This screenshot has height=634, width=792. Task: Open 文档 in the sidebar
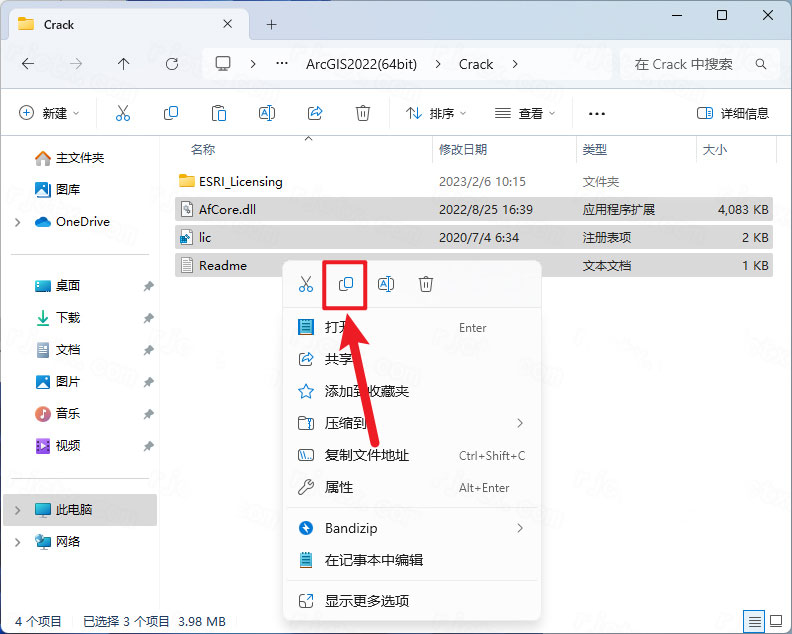point(58,350)
